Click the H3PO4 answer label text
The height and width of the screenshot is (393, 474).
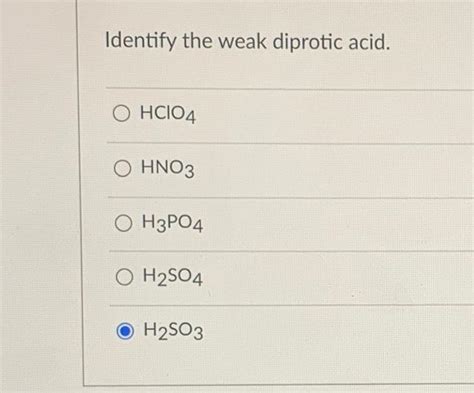[172, 223]
